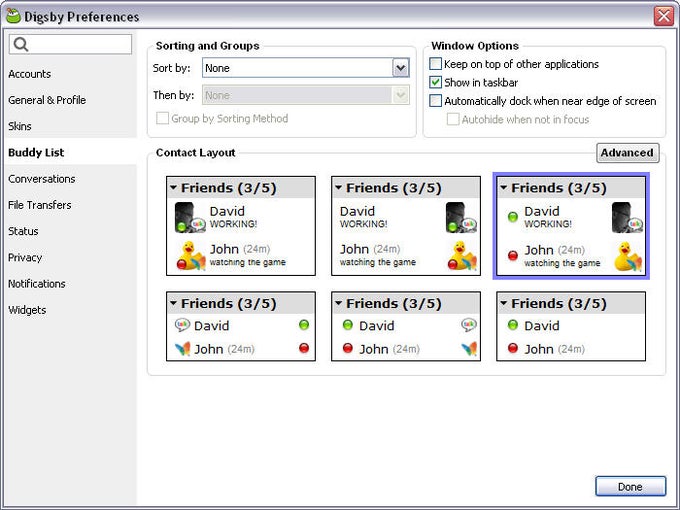Click the Digsby frog icon in title bar
The height and width of the screenshot is (510, 680).
coord(13,16)
